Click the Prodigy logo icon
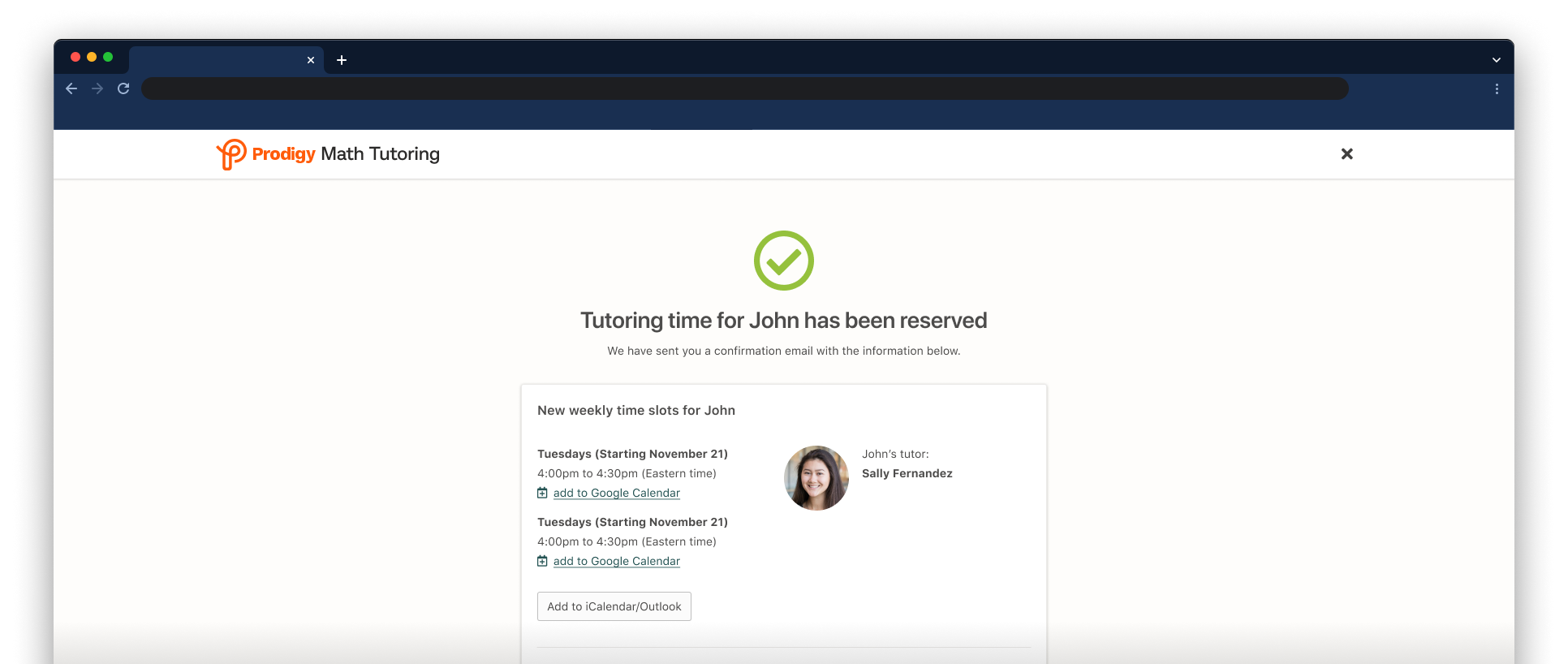The height and width of the screenshot is (664, 1568). (x=231, y=154)
